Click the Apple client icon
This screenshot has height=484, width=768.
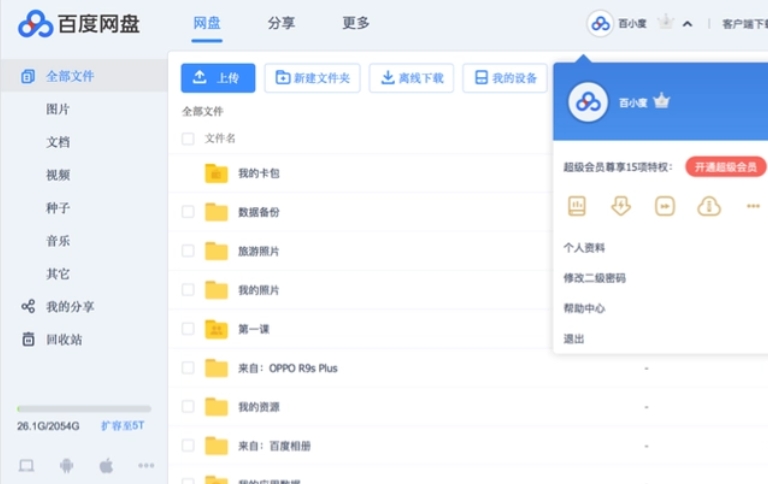coord(106,465)
